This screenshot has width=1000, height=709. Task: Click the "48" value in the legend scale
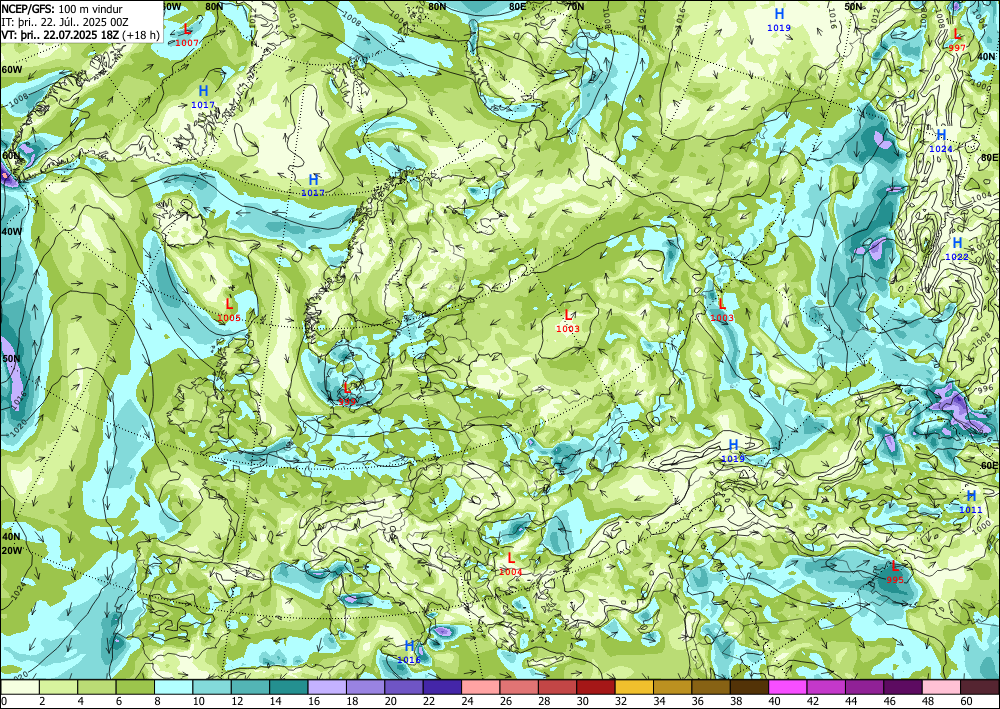click(x=928, y=701)
